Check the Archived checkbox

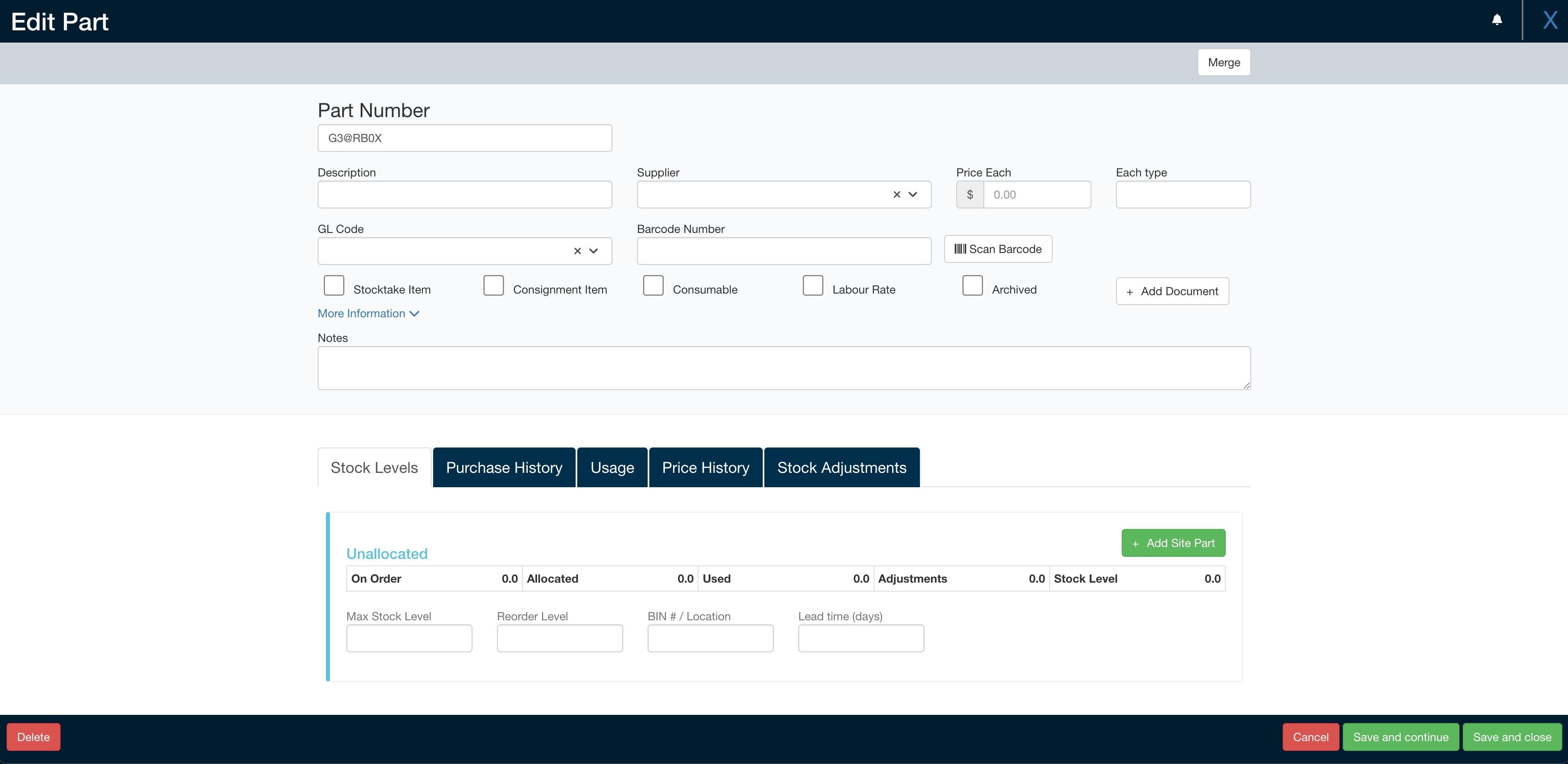972,285
